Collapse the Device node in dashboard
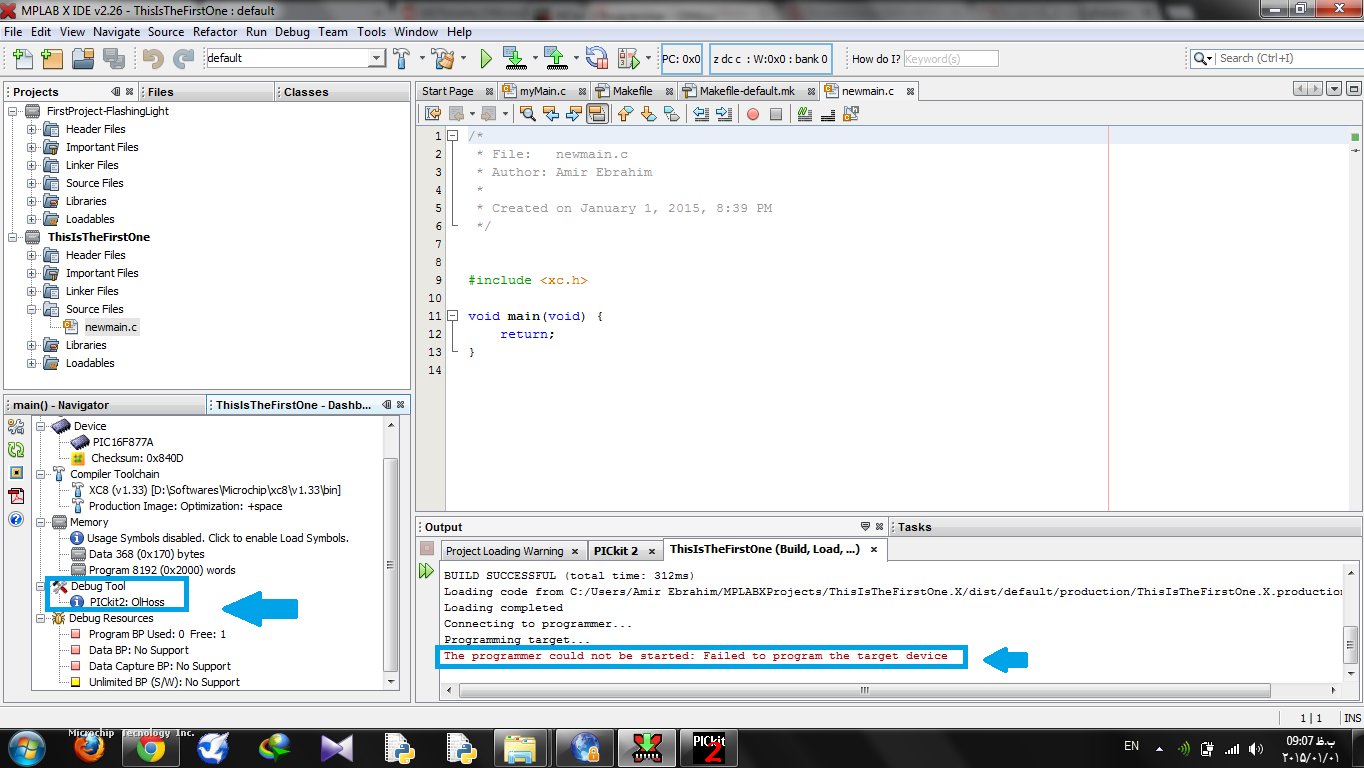The image size is (1364, 772). 42,426
